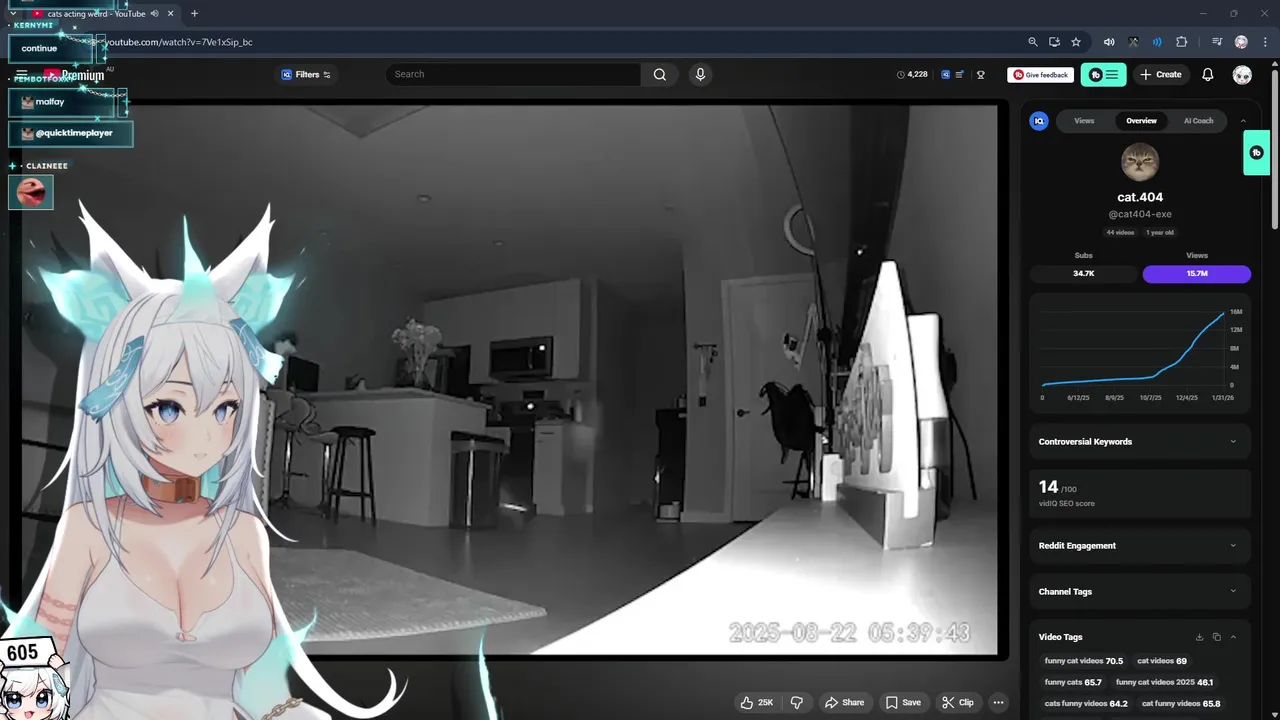Click the speaker volume extension icon
The height and width of the screenshot is (720, 1280).
click(x=1109, y=42)
